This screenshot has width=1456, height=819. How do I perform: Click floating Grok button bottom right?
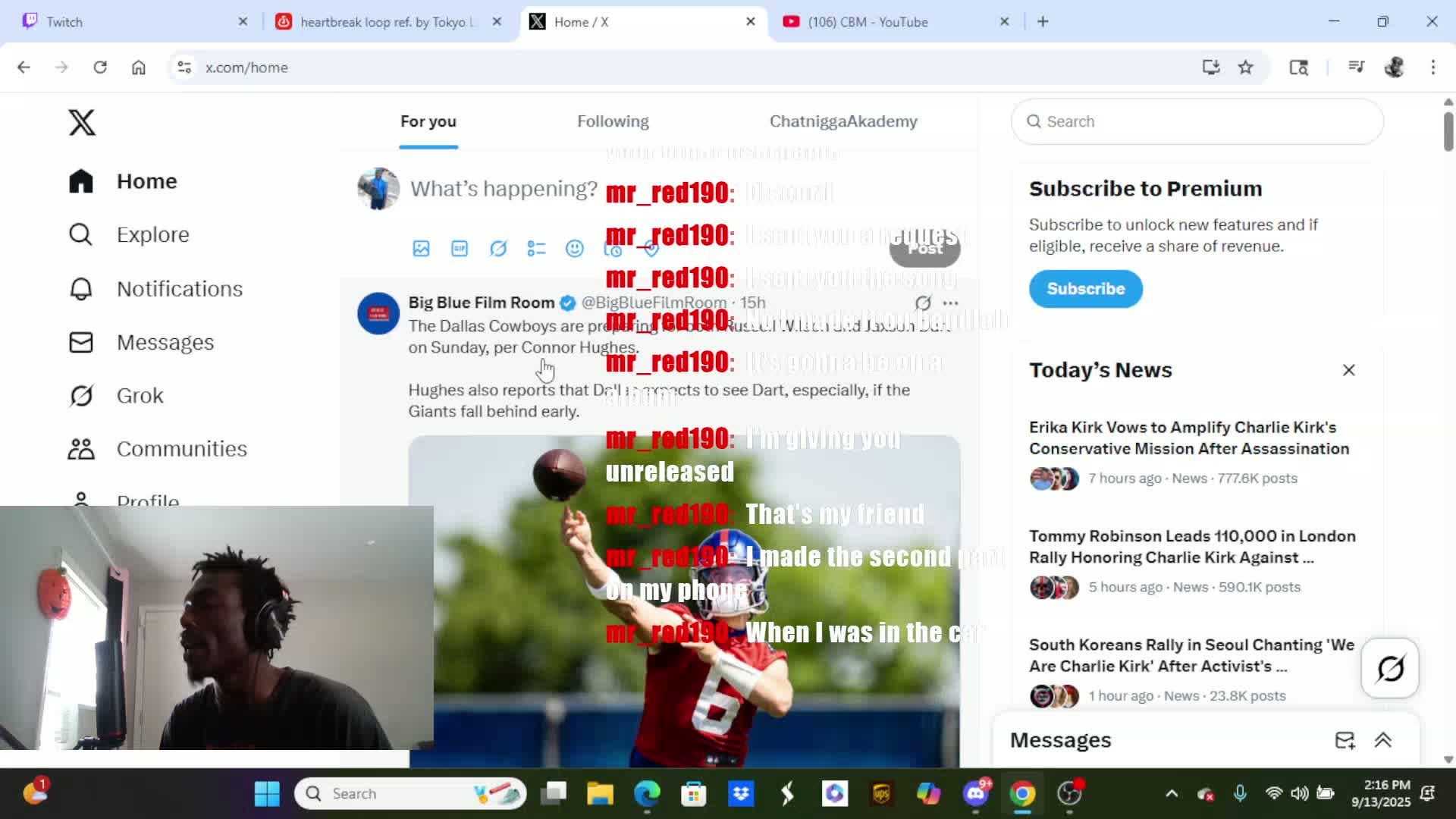pyautogui.click(x=1389, y=668)
